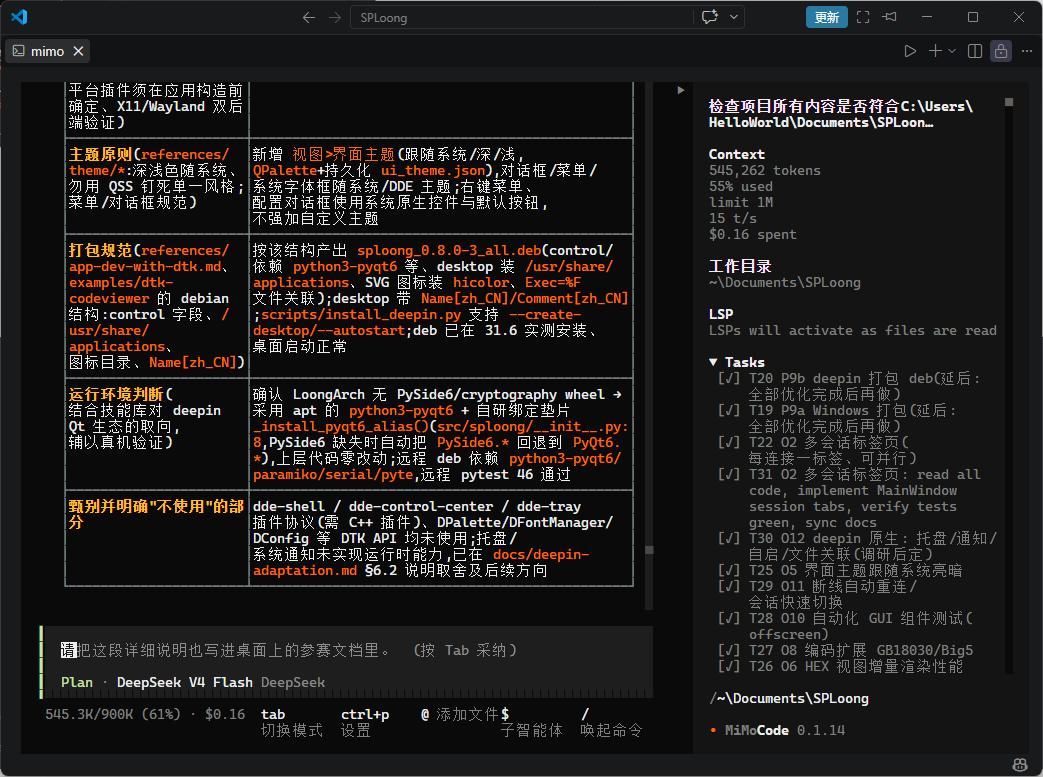Click the SPLoong search command box
The height and width of the screenshot is (777, 1043).
click(522, 17)
